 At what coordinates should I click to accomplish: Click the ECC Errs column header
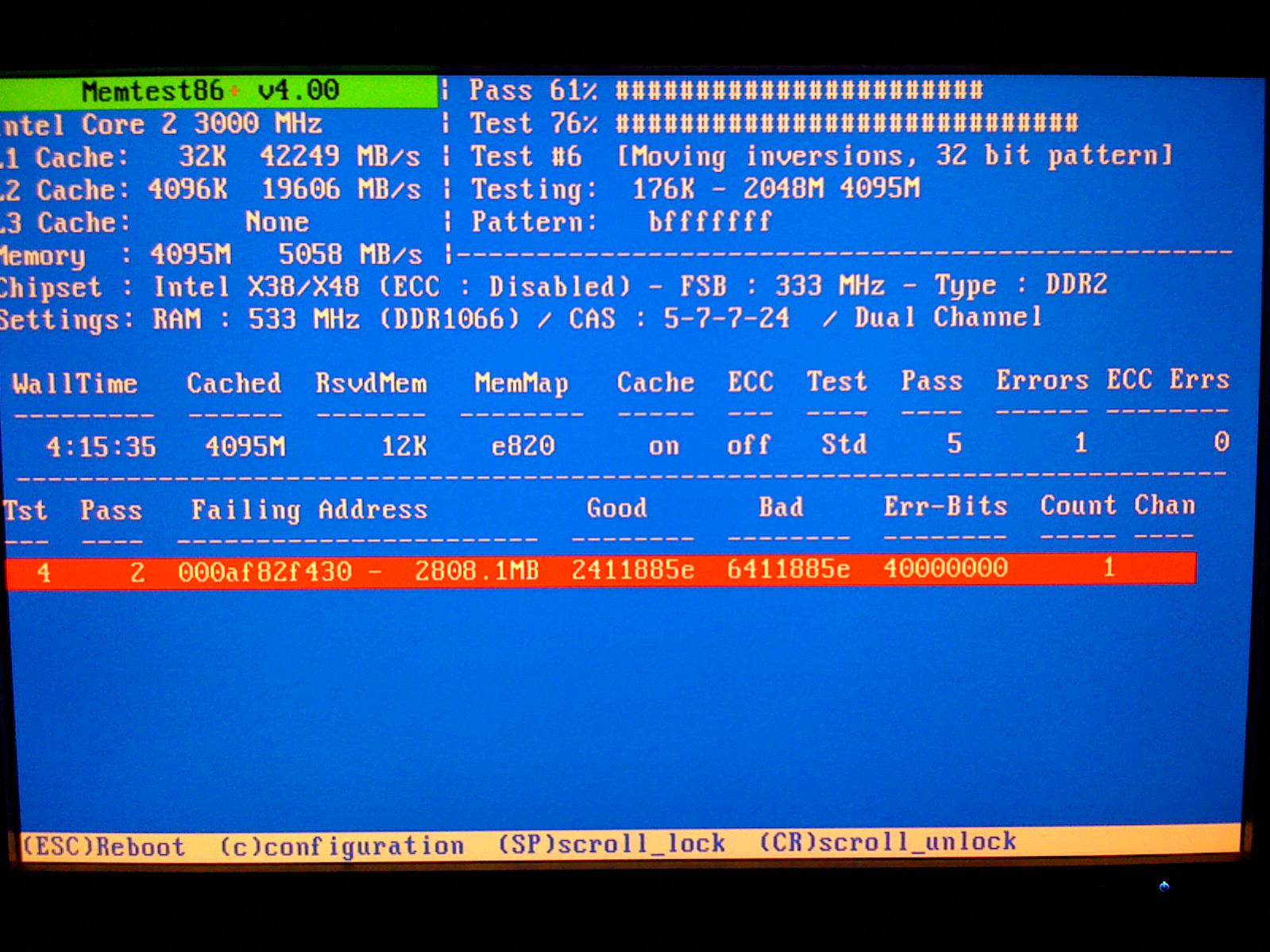tap(1168, 380)
